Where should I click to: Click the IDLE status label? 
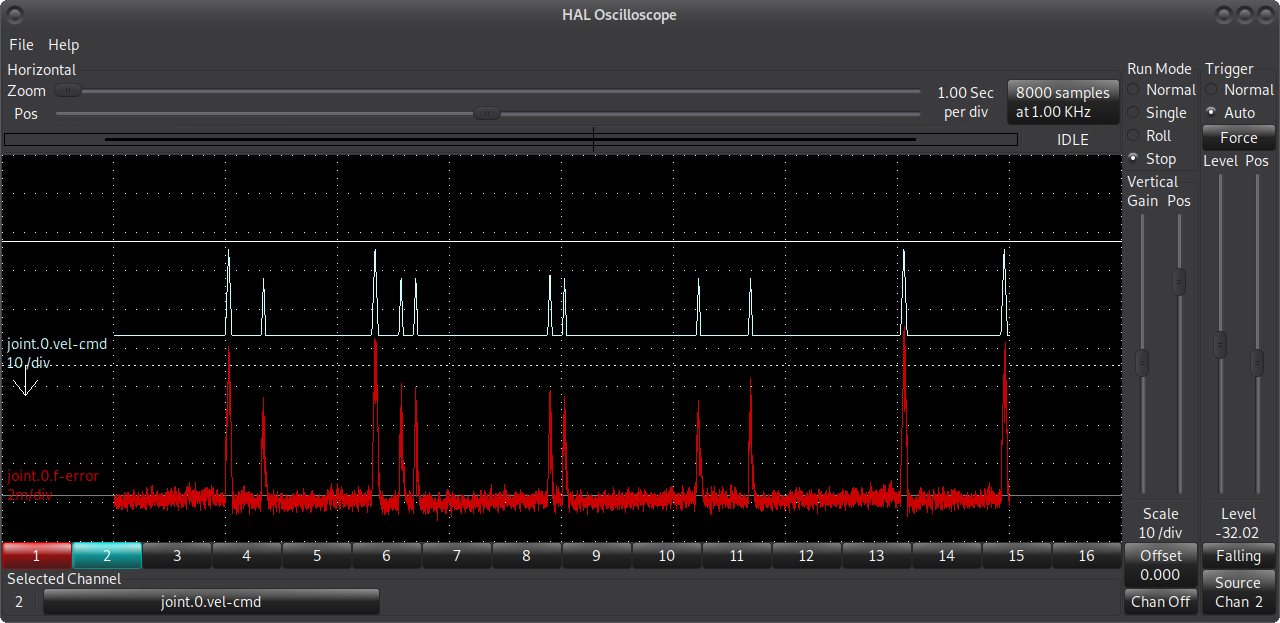tap(1073, 140)
